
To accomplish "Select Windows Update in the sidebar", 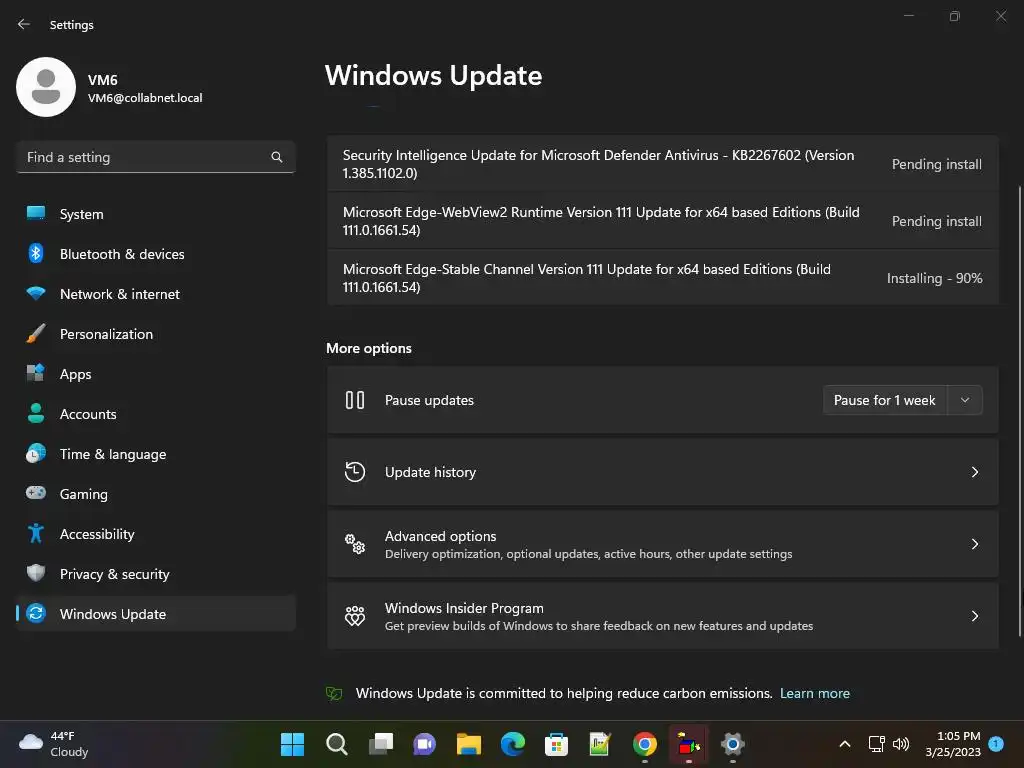I will pos(155,614).
